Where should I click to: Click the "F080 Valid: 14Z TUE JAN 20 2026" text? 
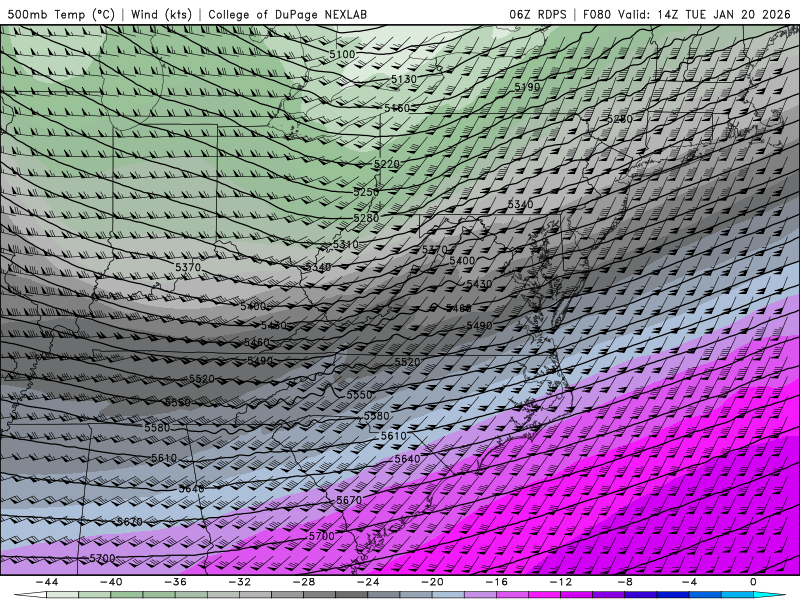pyautogui.click(x=686, y=14)
